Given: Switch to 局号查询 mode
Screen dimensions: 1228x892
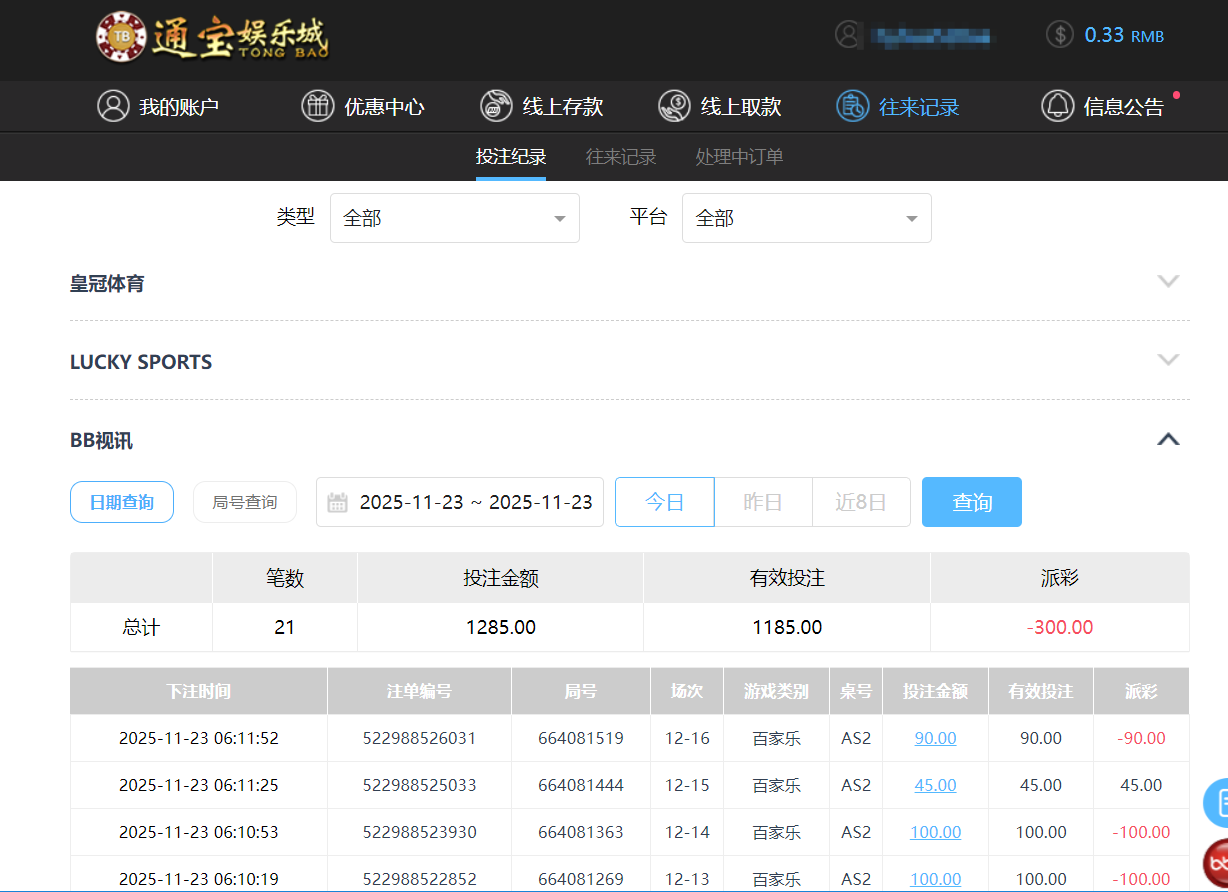Looking at the screenshot, I should [244, 501].
